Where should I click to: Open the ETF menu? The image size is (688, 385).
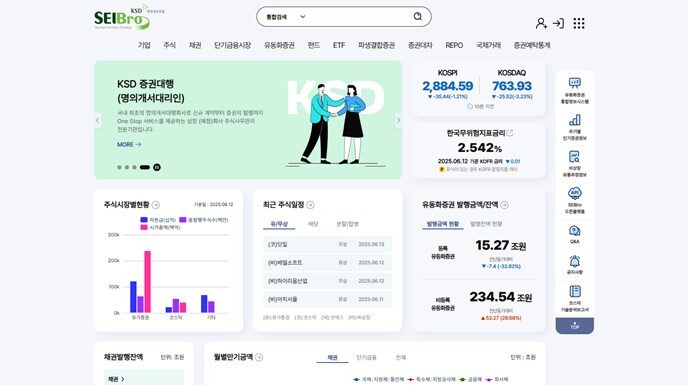pyautogui.click(x=339, y=45)
